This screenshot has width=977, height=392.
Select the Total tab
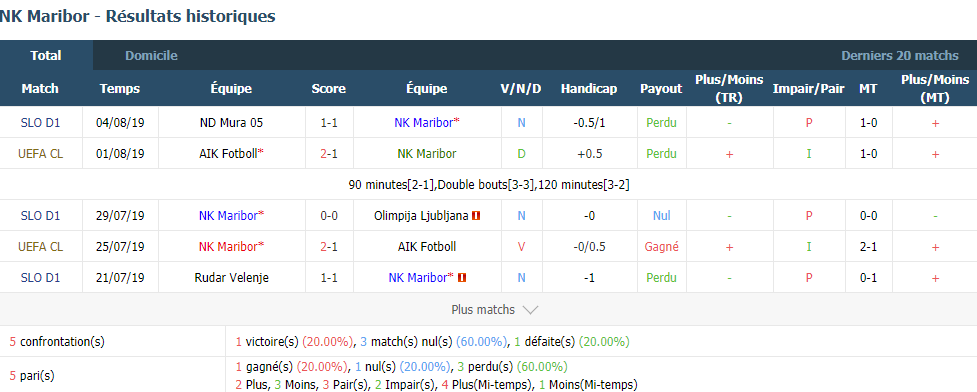point(46,55)
